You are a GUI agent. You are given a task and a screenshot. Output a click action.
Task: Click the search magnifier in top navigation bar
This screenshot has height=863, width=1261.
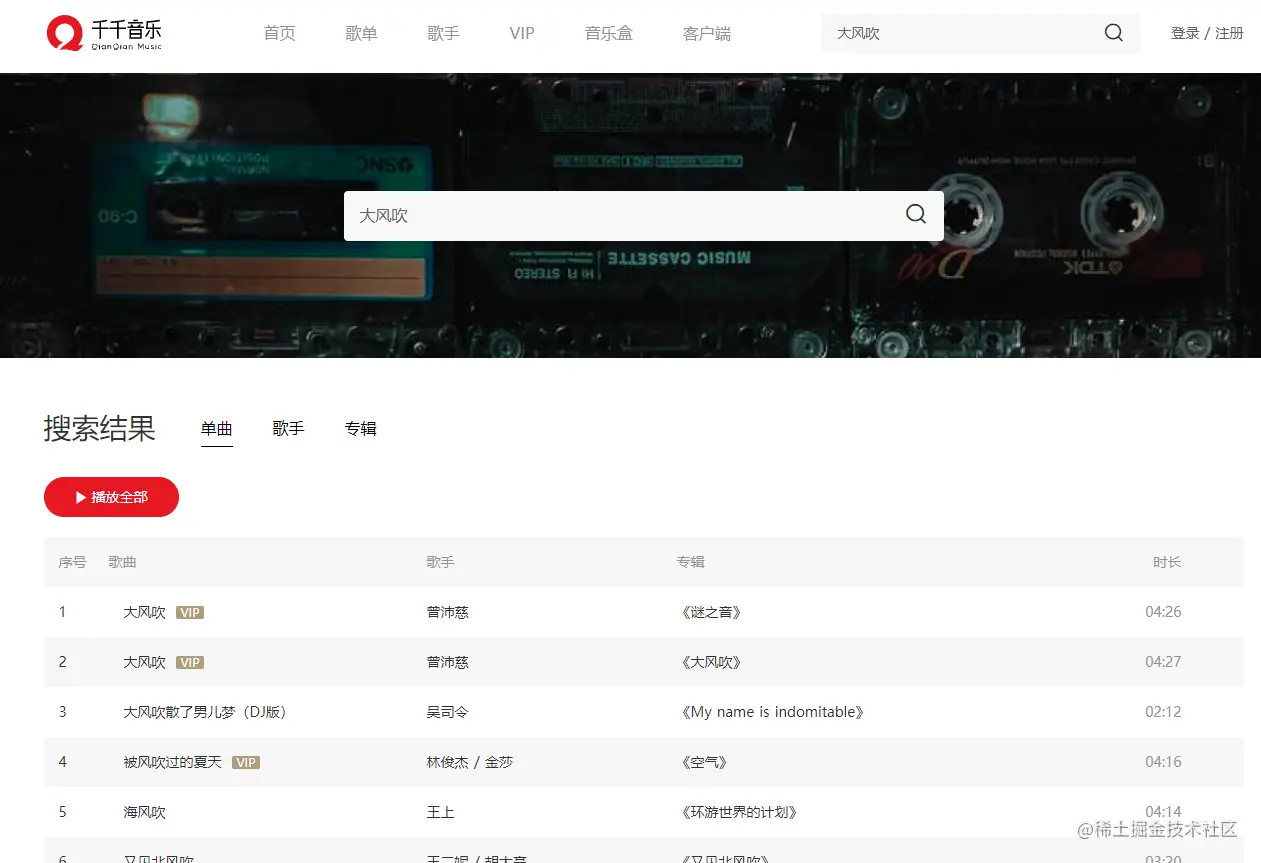click(1114, 33)
